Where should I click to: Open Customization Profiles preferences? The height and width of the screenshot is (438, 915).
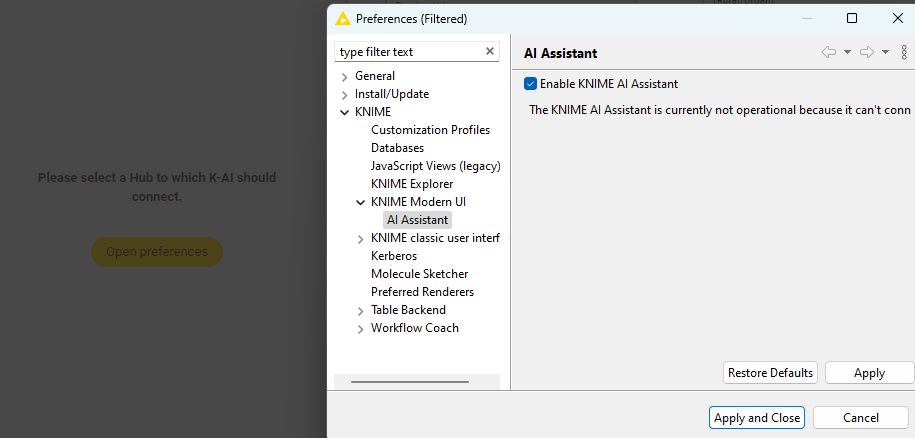coord(431,130)
